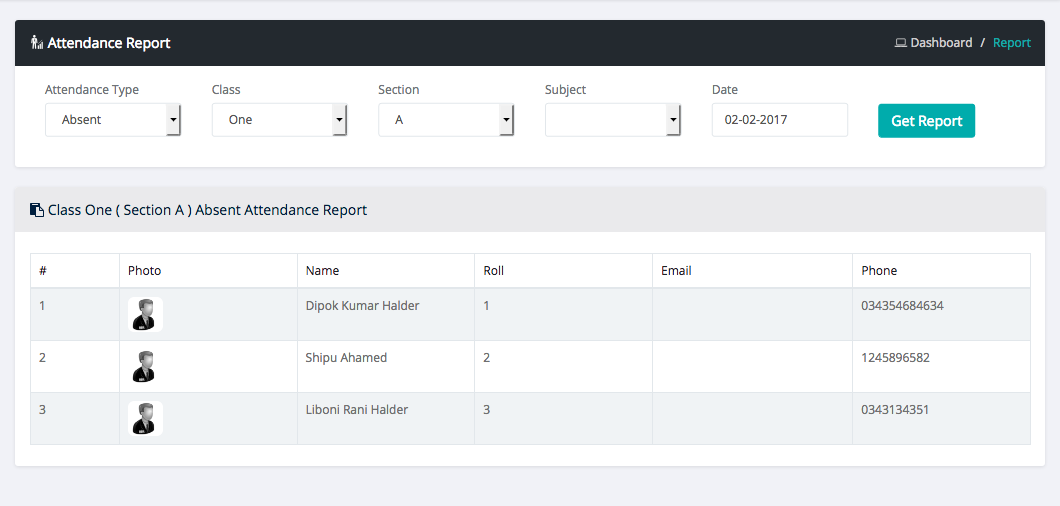This screenshot has height=506, width=1060.
Task: Click the Name column header
Action: [322, 271]
